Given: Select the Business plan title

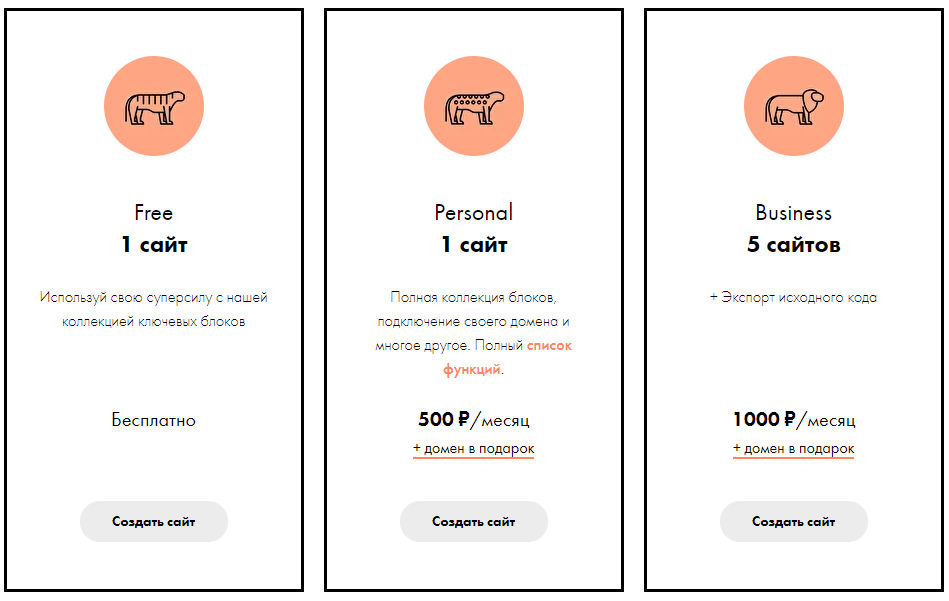Looking at the screenshot, I should (793, 213).
